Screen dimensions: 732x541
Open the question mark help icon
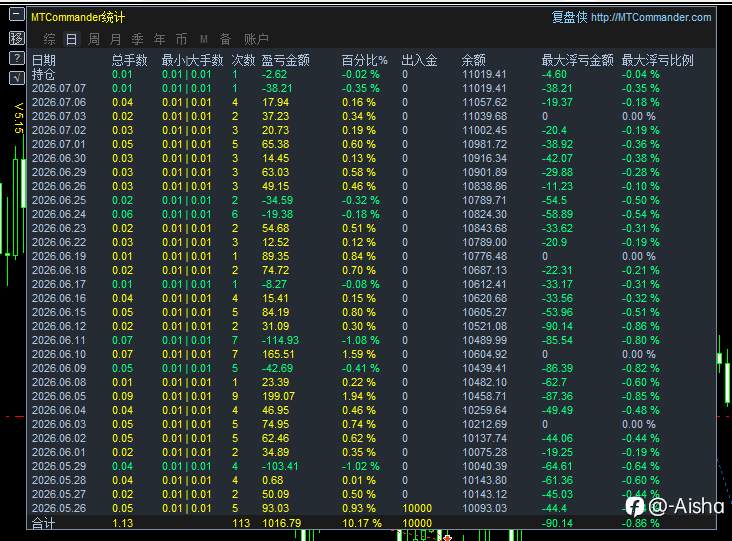click(17, 58)
